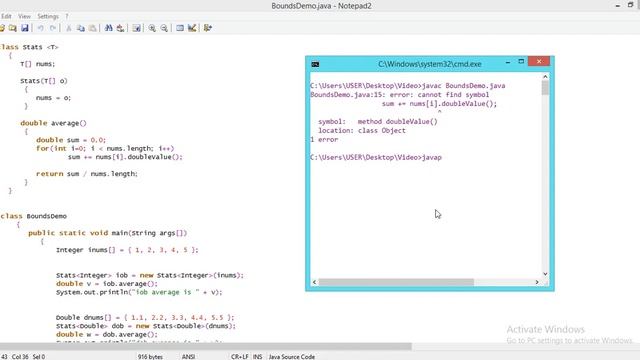Click the Copy toolbar icon

coord(81,28)
